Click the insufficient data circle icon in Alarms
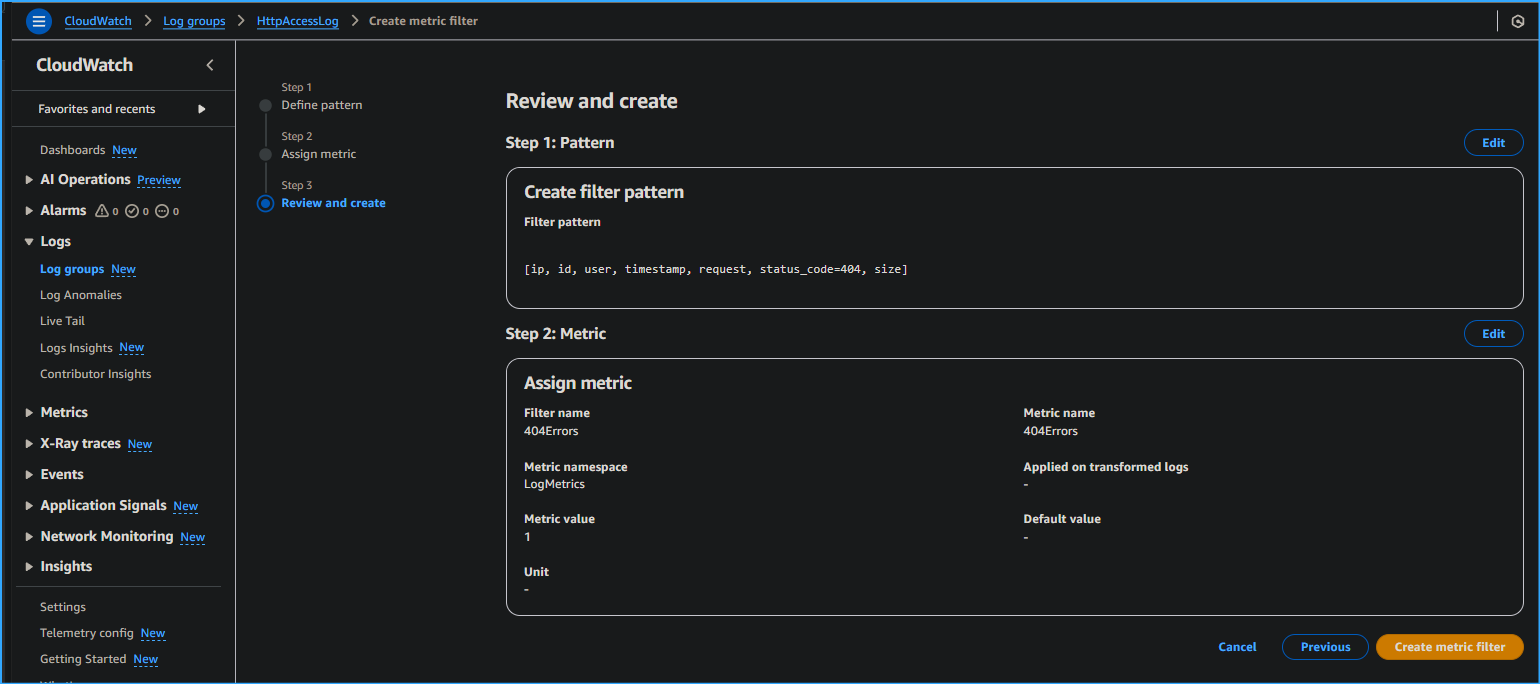The height and width of the screenshot is (684, 1540). [162, 211]
